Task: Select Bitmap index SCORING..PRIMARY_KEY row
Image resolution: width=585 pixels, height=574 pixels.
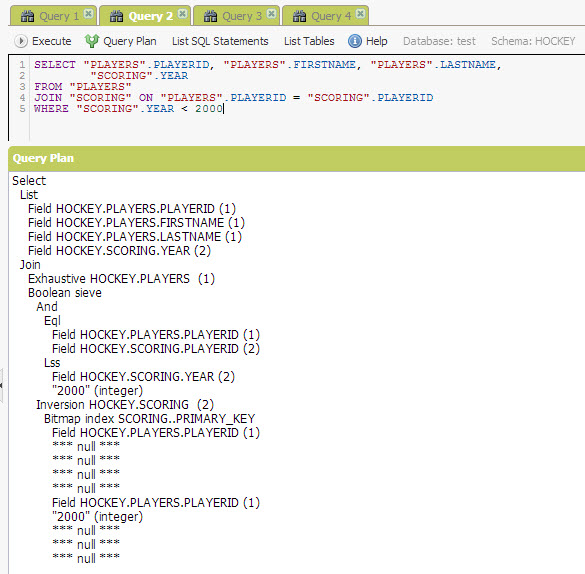Action: [x=150, y=418]
